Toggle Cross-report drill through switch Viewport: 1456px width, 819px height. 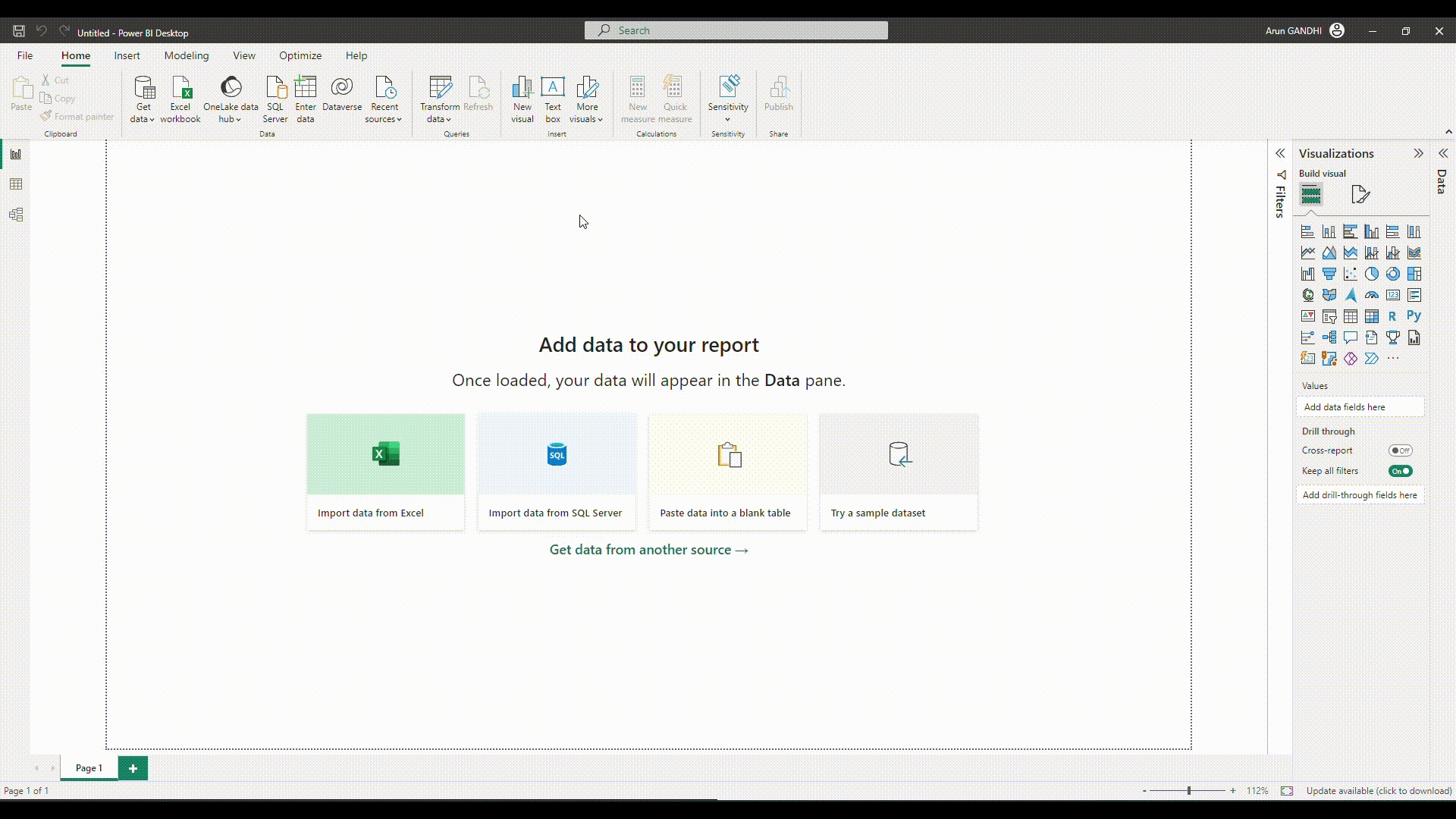[x=1399, y=450]
